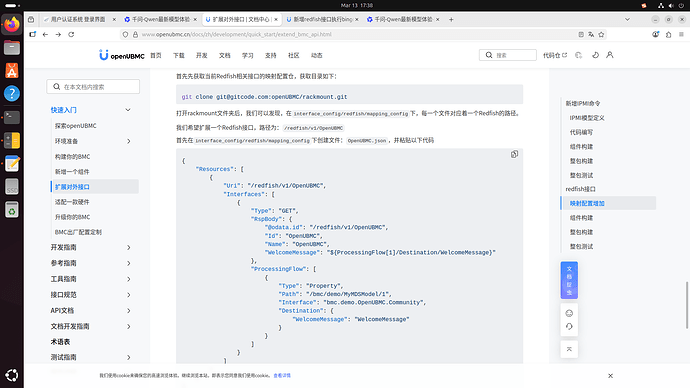
Task: Toggle reader view in the address bar
Action: (x=581, y=34)
